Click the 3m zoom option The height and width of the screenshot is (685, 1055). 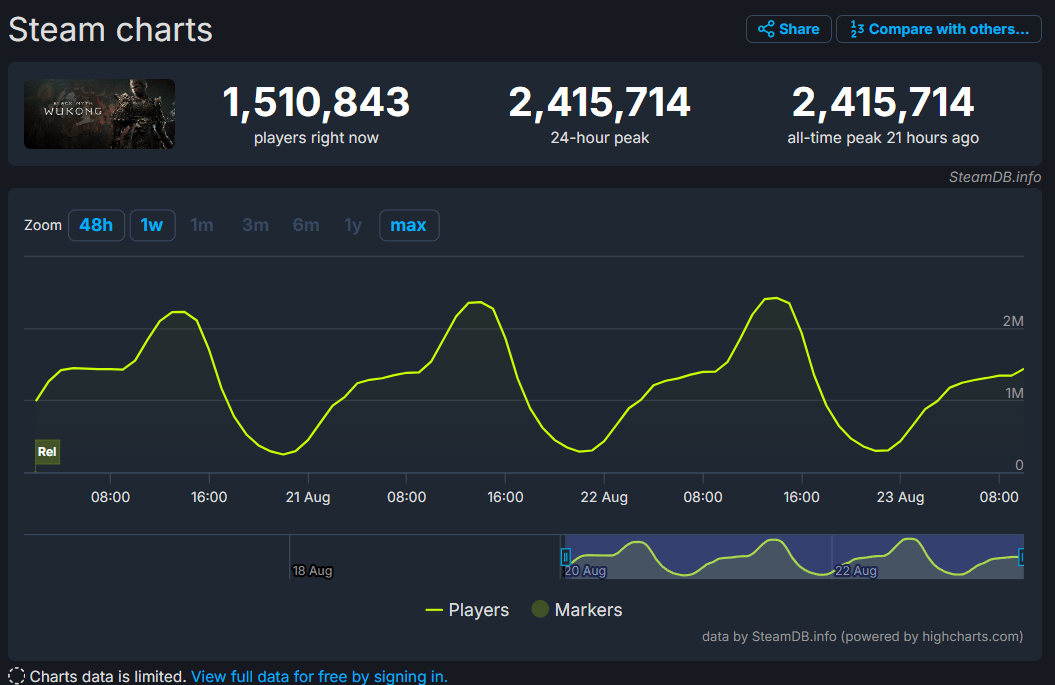[255, 225]
